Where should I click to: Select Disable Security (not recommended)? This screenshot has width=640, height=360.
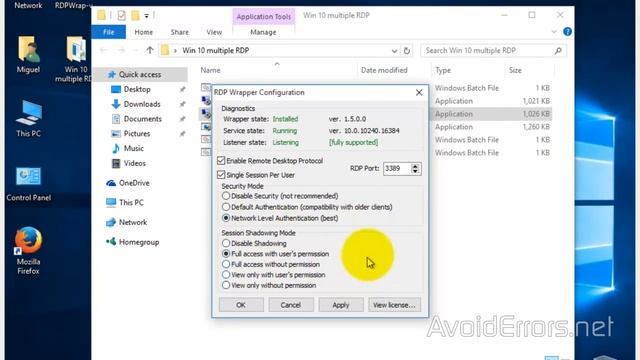[x=226, y=196]
